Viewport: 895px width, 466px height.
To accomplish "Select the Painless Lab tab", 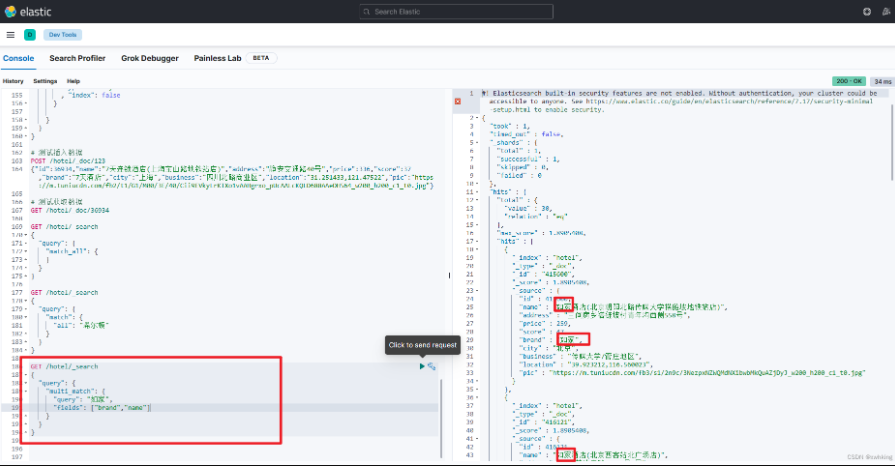I will (x=217, y=59).
